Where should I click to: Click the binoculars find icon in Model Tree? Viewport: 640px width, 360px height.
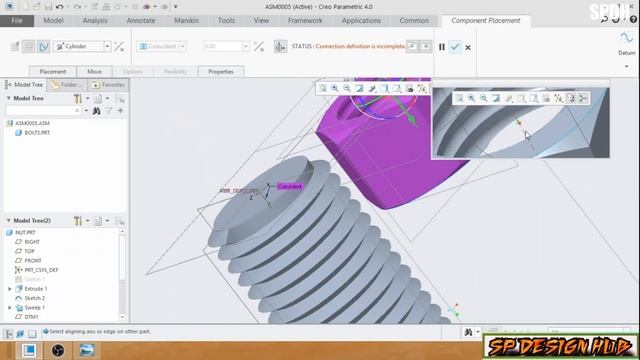[x=96, y=111]
